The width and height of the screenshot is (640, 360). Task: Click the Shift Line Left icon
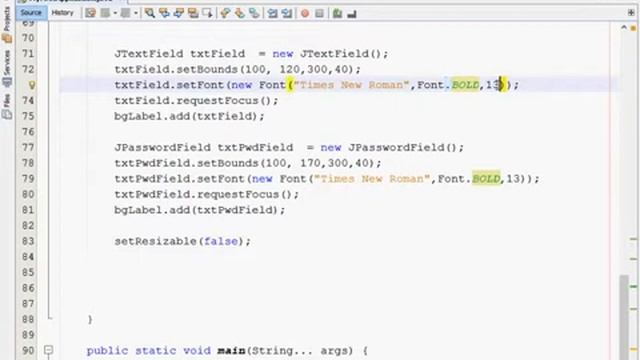pyautogui.click(x=272, y=13)
